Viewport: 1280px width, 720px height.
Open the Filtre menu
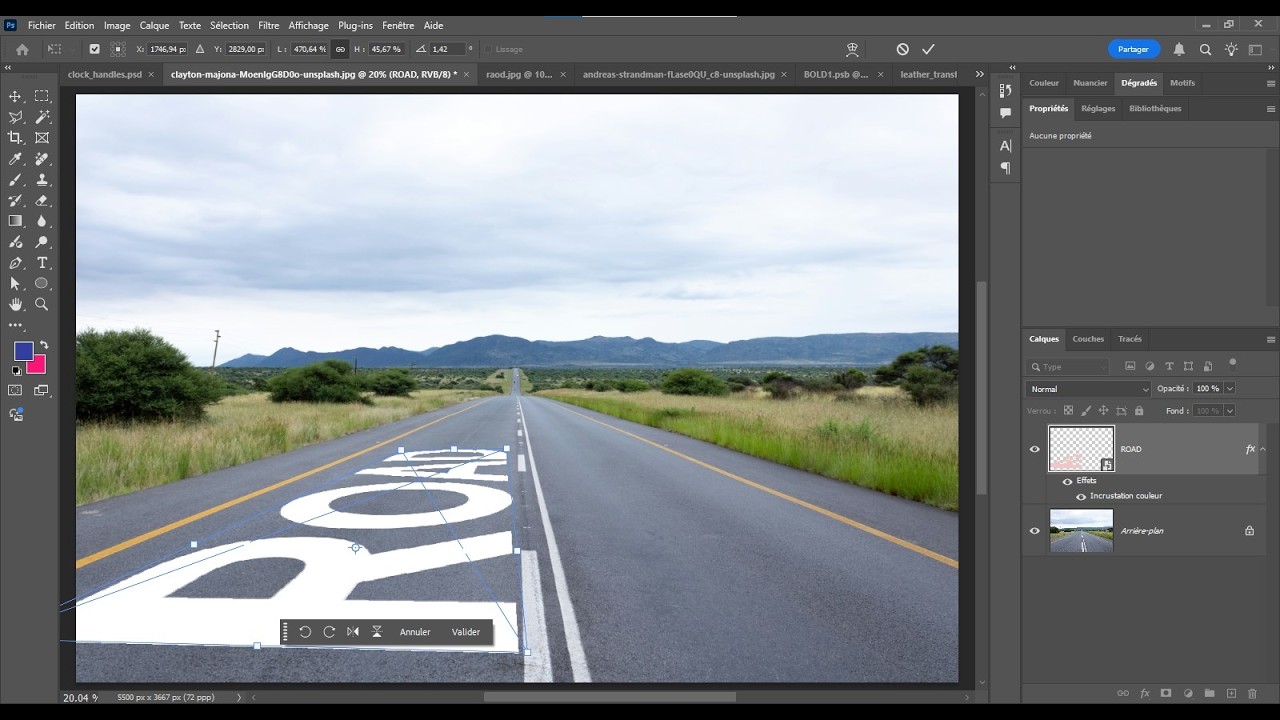click(x=269, y=25)
